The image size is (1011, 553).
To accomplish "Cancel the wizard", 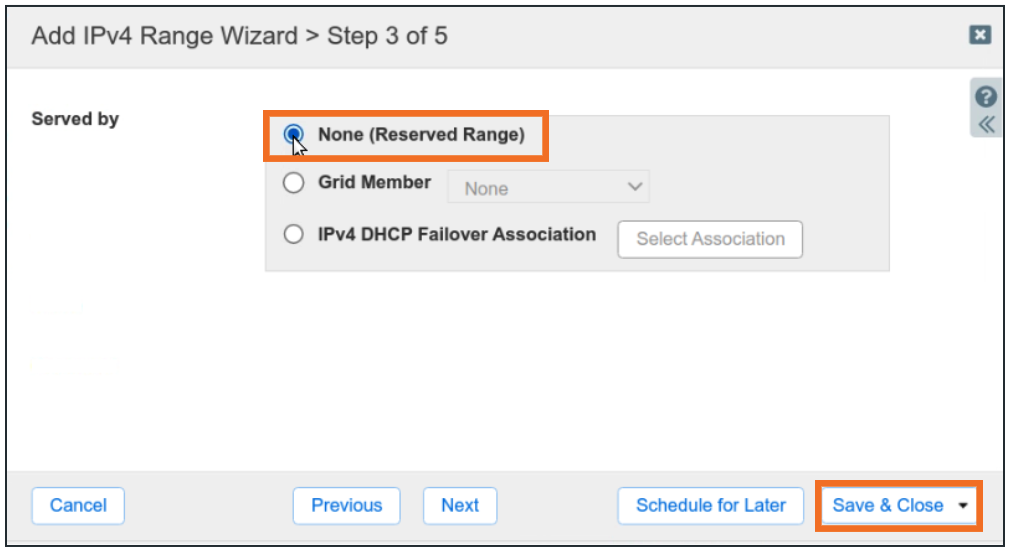I will [78, 506].
